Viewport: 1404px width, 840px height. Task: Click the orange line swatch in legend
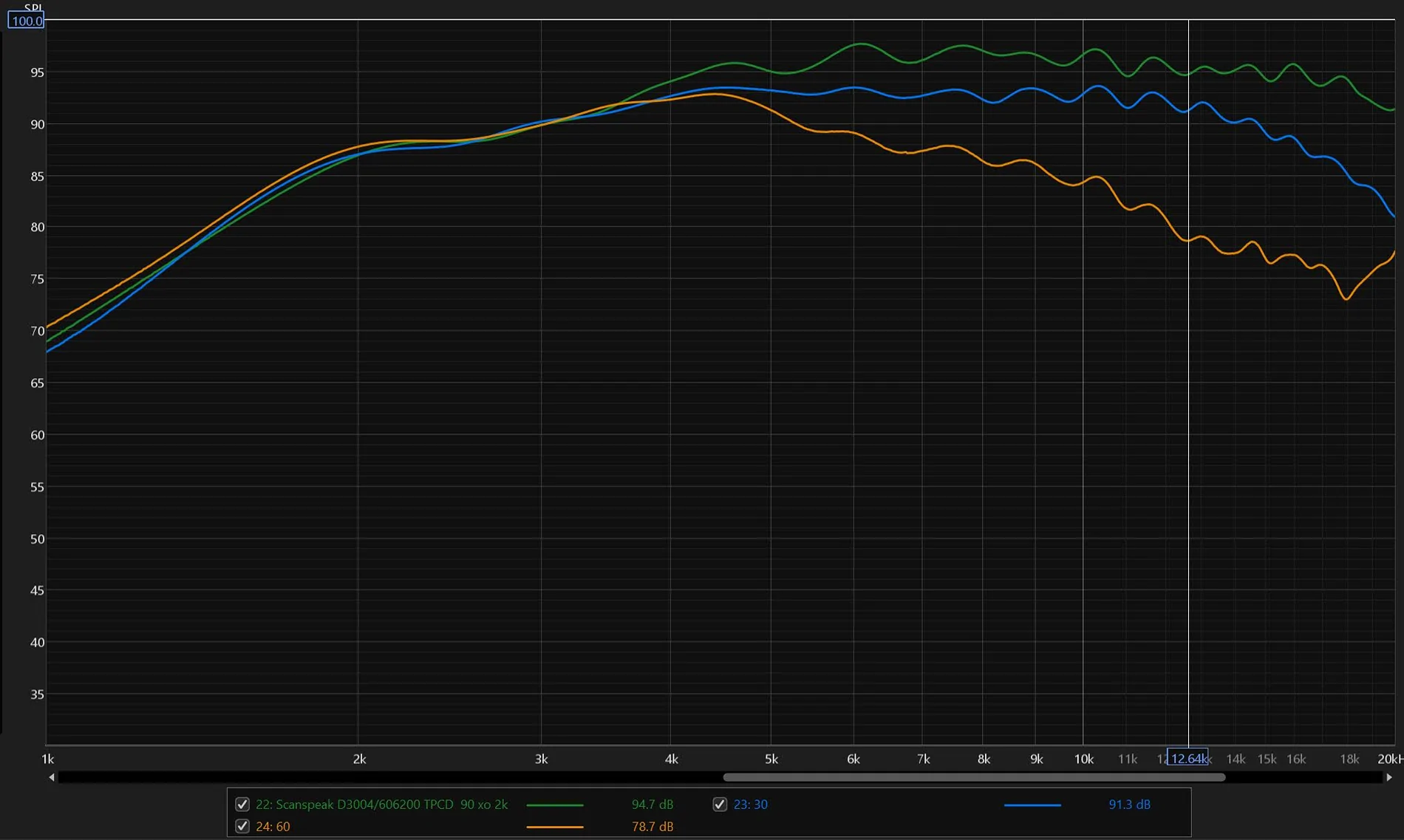(x=554, y=827)
